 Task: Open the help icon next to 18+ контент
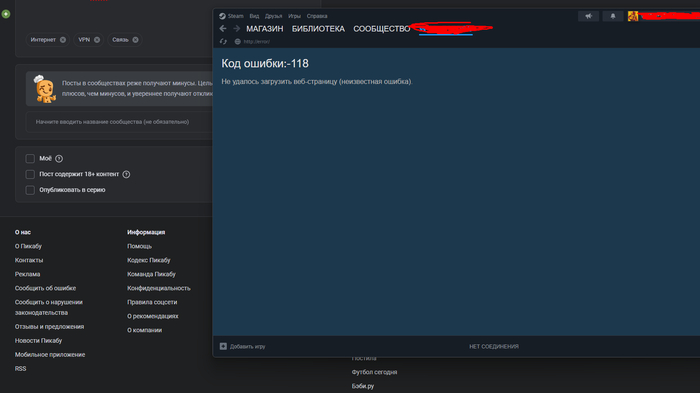click(126, 174)
